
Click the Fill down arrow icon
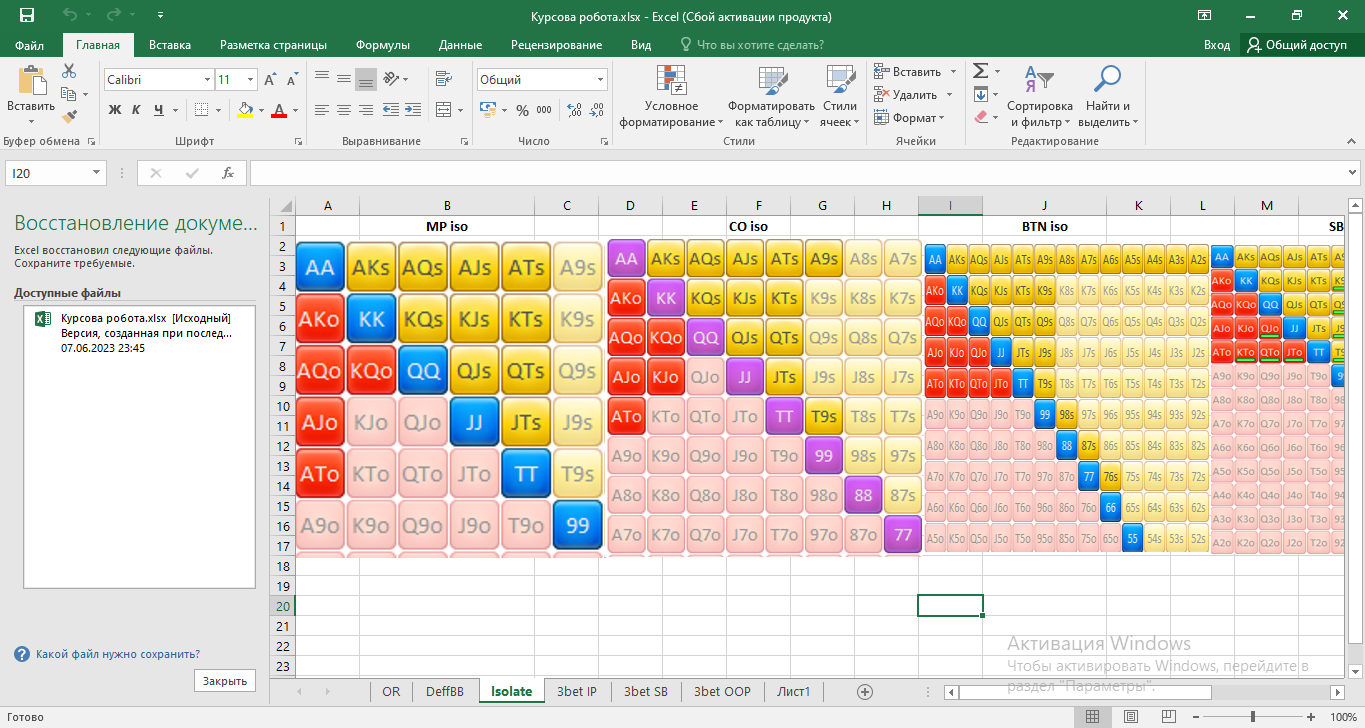tap(981, 95)
